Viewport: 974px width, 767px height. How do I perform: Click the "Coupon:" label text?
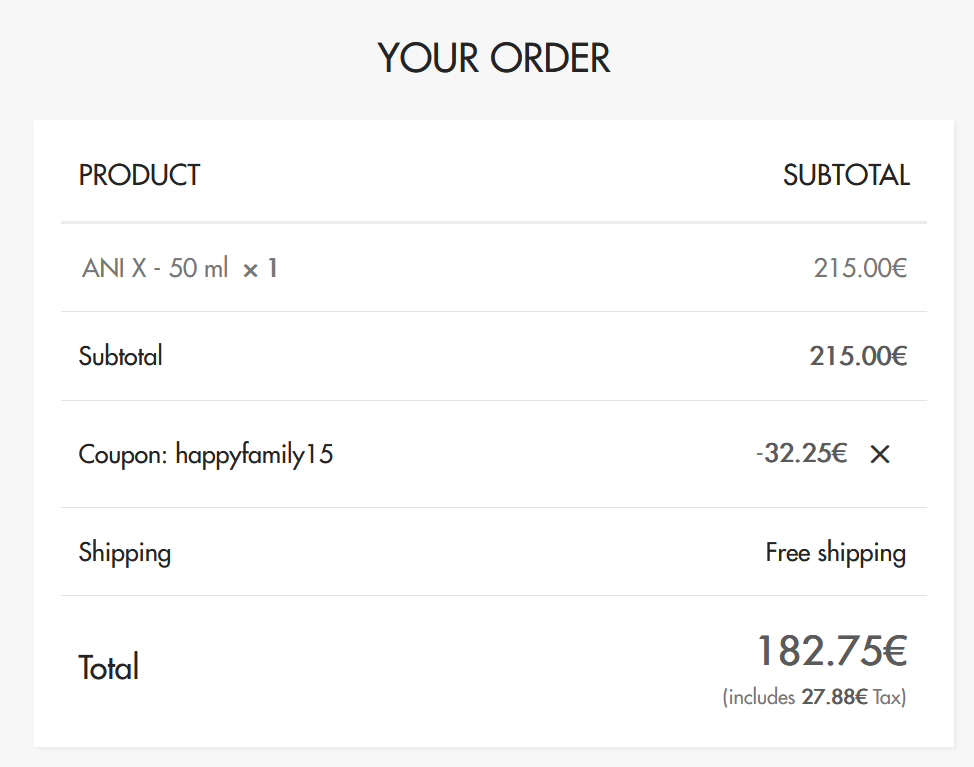(124, 455)
